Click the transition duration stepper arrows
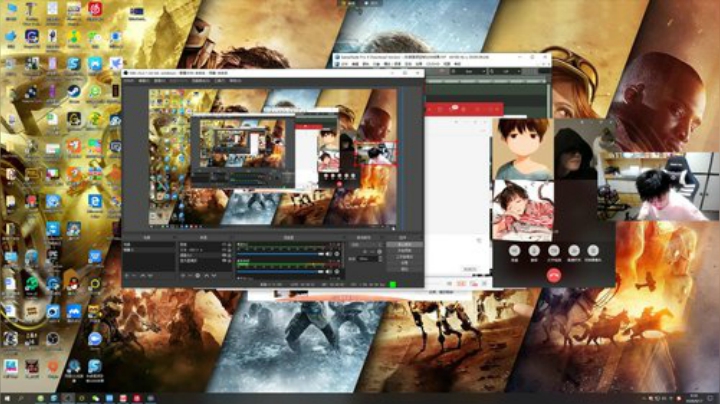 pos(381,258)
